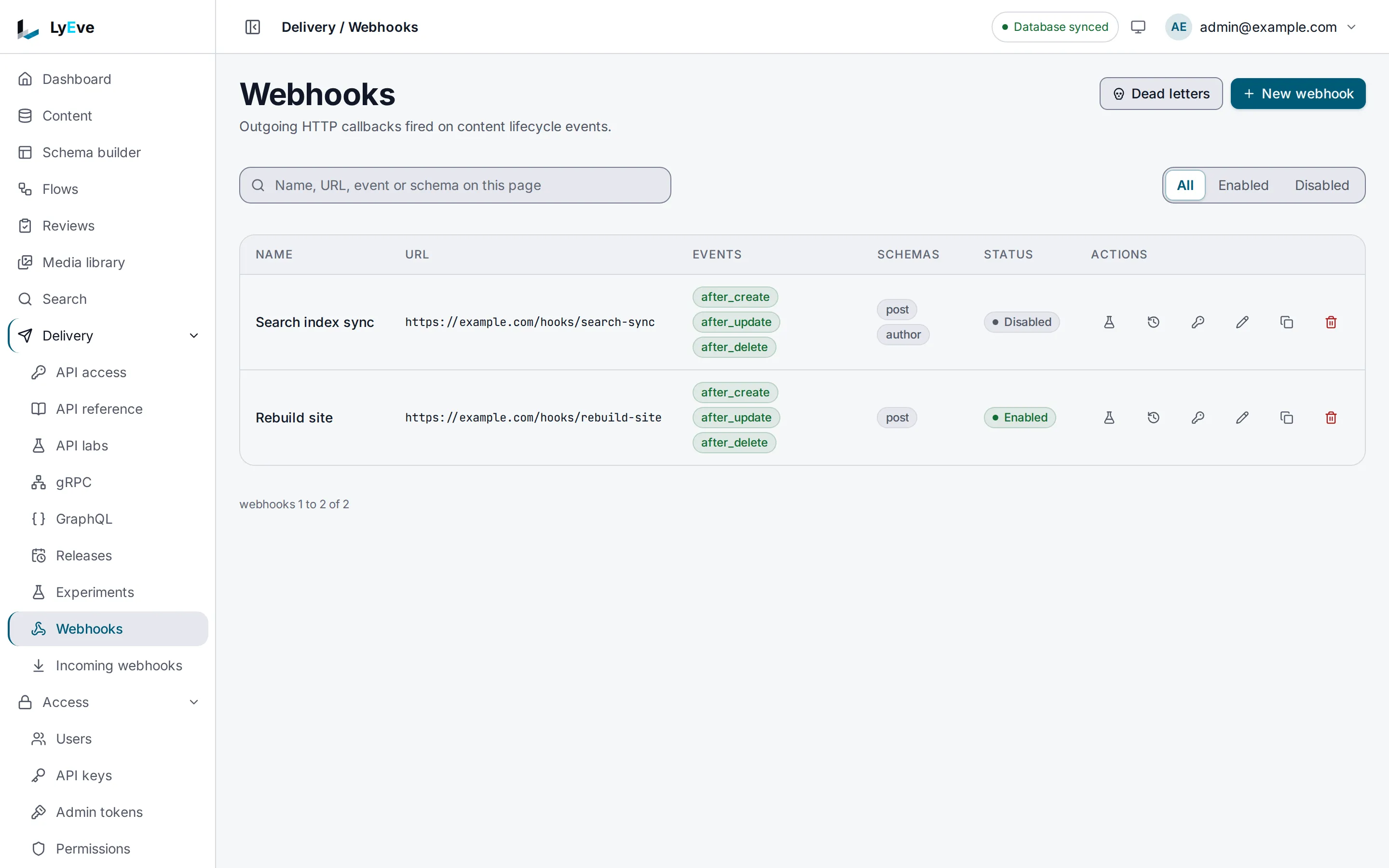The height and width of the screenshot is (868, 1389).
Task: Collapse the sidebar panel icon
Action: (x=253, y=27)
